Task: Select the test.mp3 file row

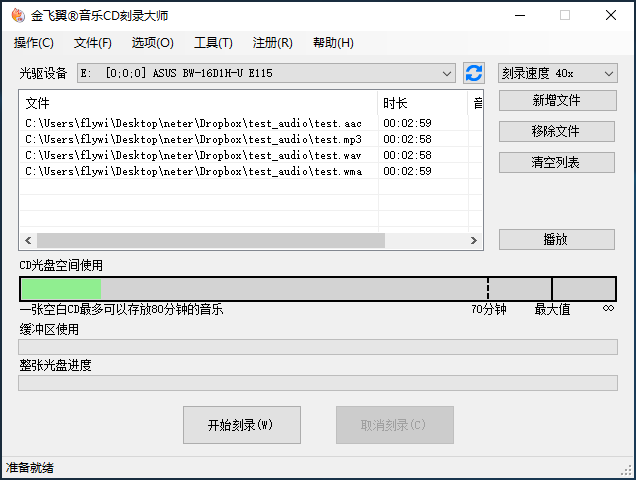Action: [x=251, y=139]
